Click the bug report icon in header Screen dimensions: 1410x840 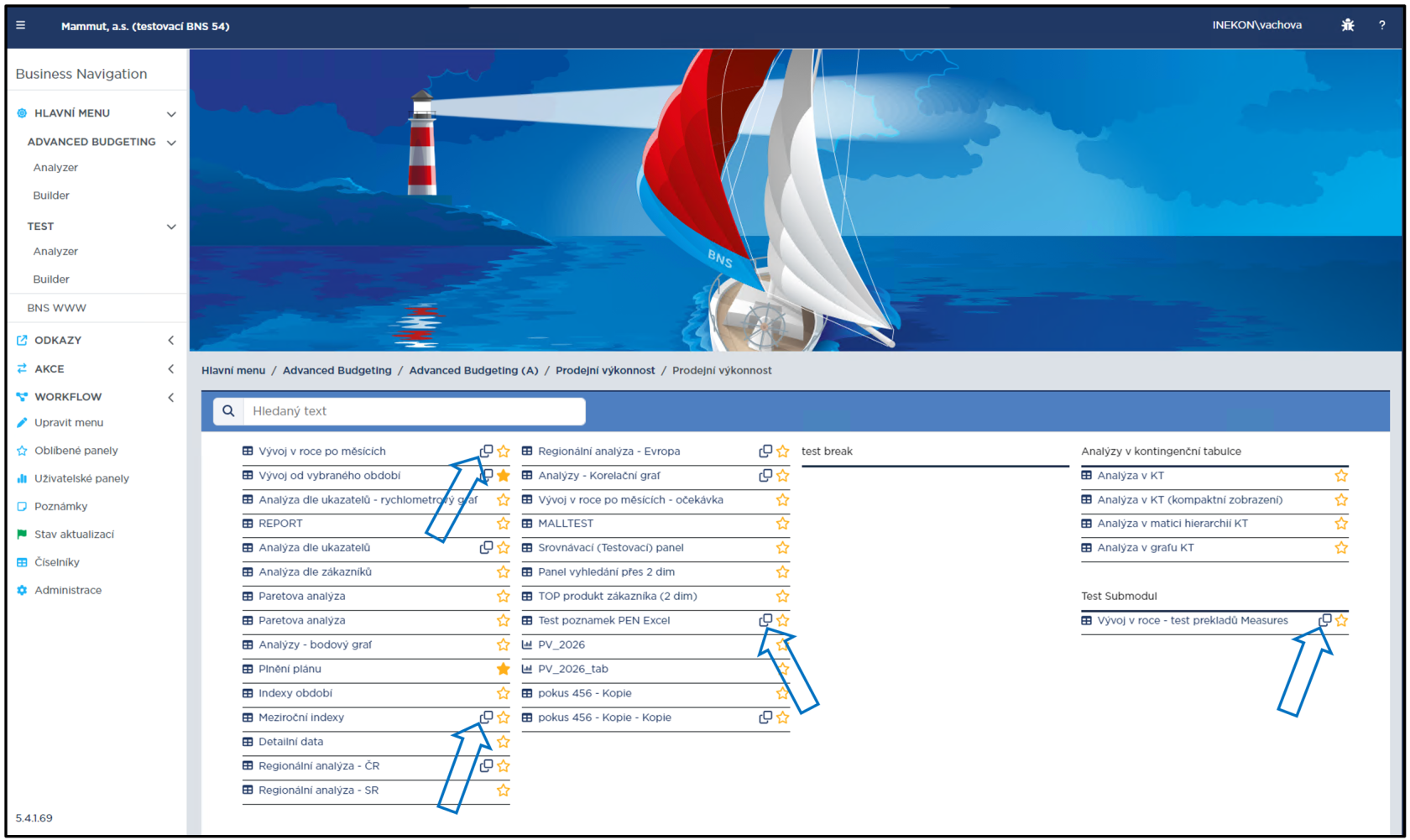pos(1347,25)
